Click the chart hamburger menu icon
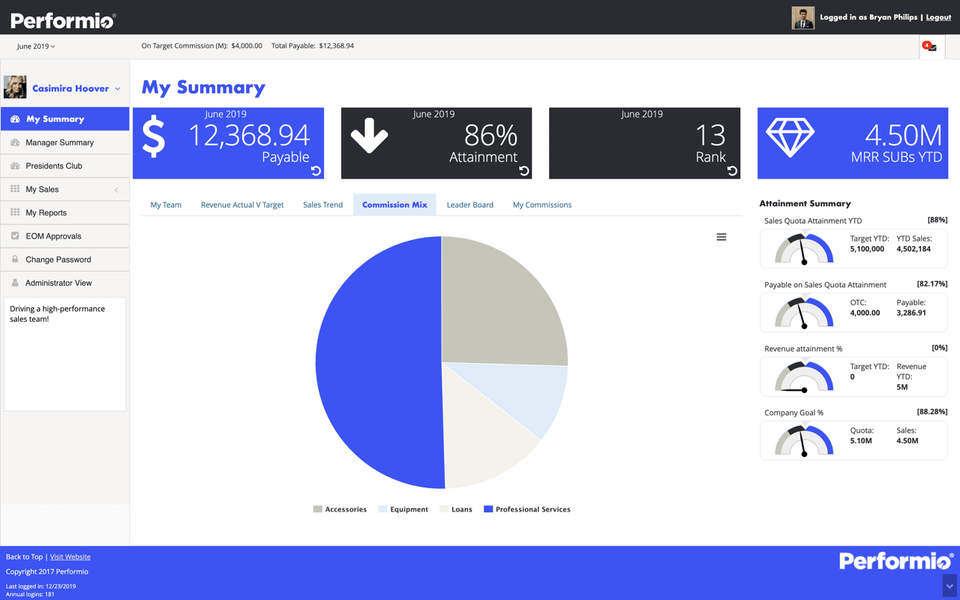960x600 pixels. (x=721, y=237)
